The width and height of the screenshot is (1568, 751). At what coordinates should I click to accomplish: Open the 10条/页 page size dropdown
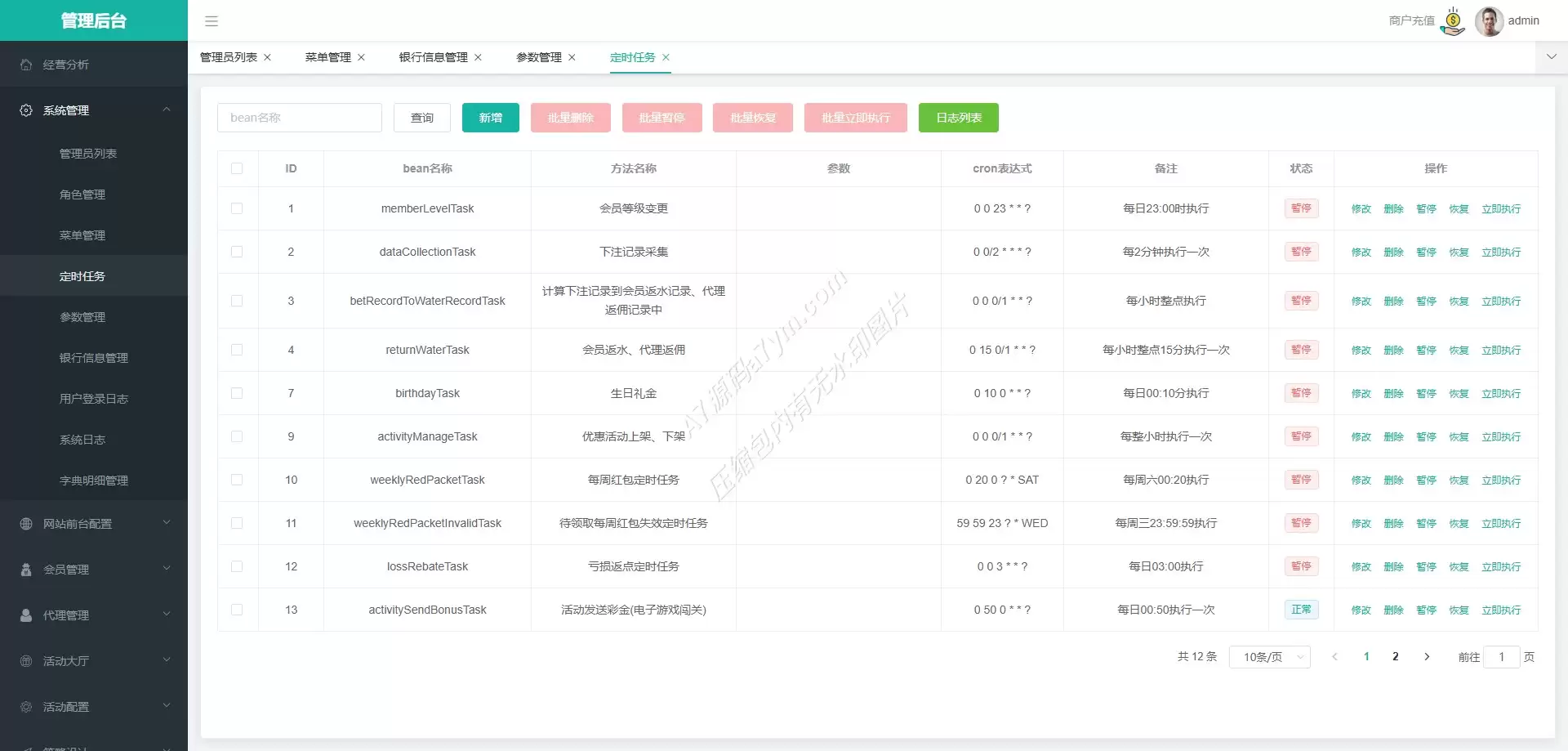point(1269,656)
